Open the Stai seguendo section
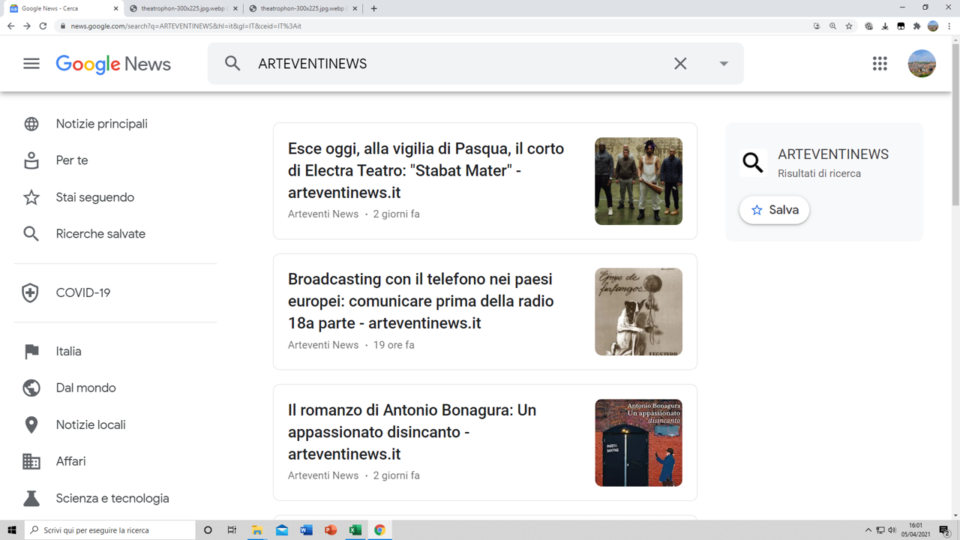Screen dimensions: 960x540 pyautogui.click(x=95, y=197)
